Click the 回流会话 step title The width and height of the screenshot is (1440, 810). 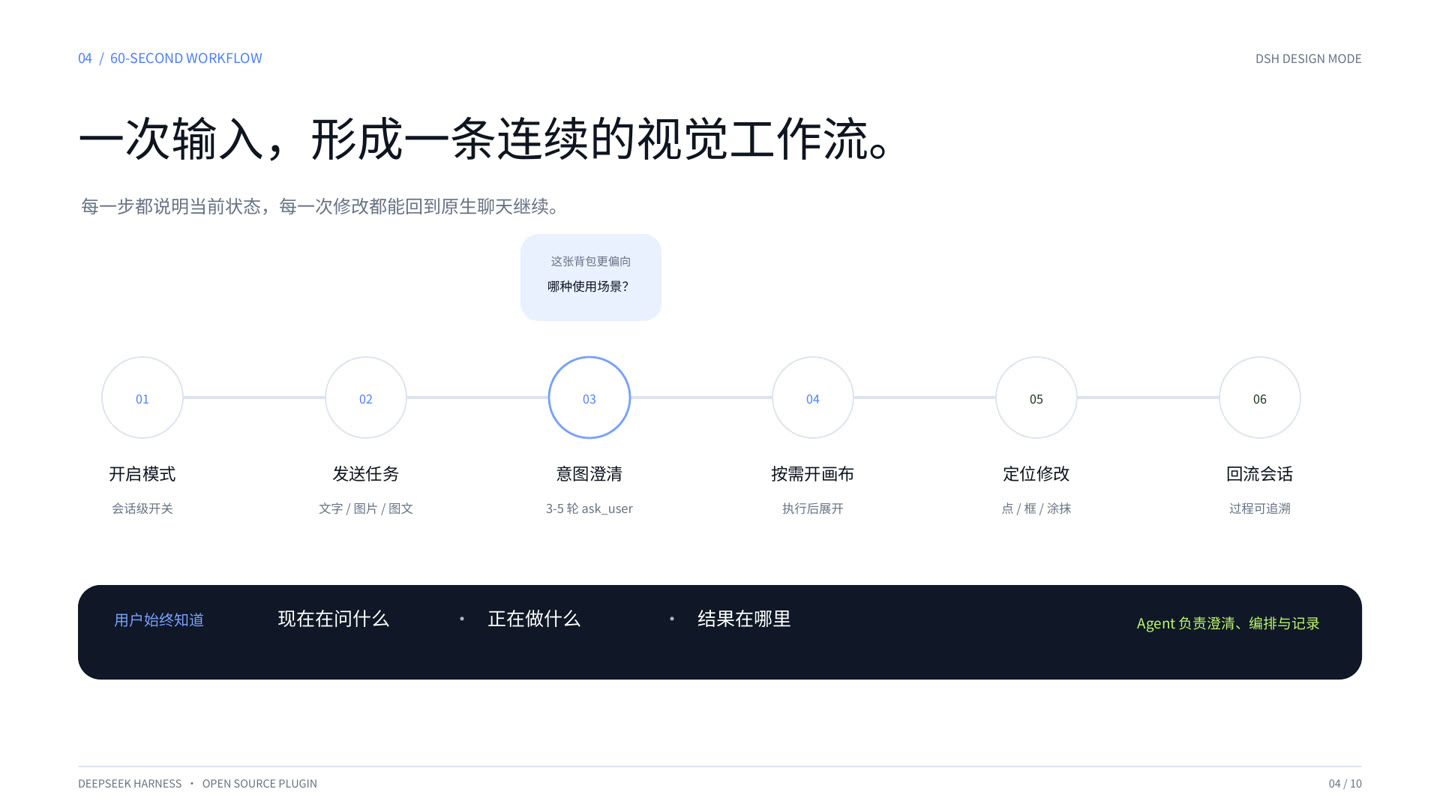(x=1260, y=474)
